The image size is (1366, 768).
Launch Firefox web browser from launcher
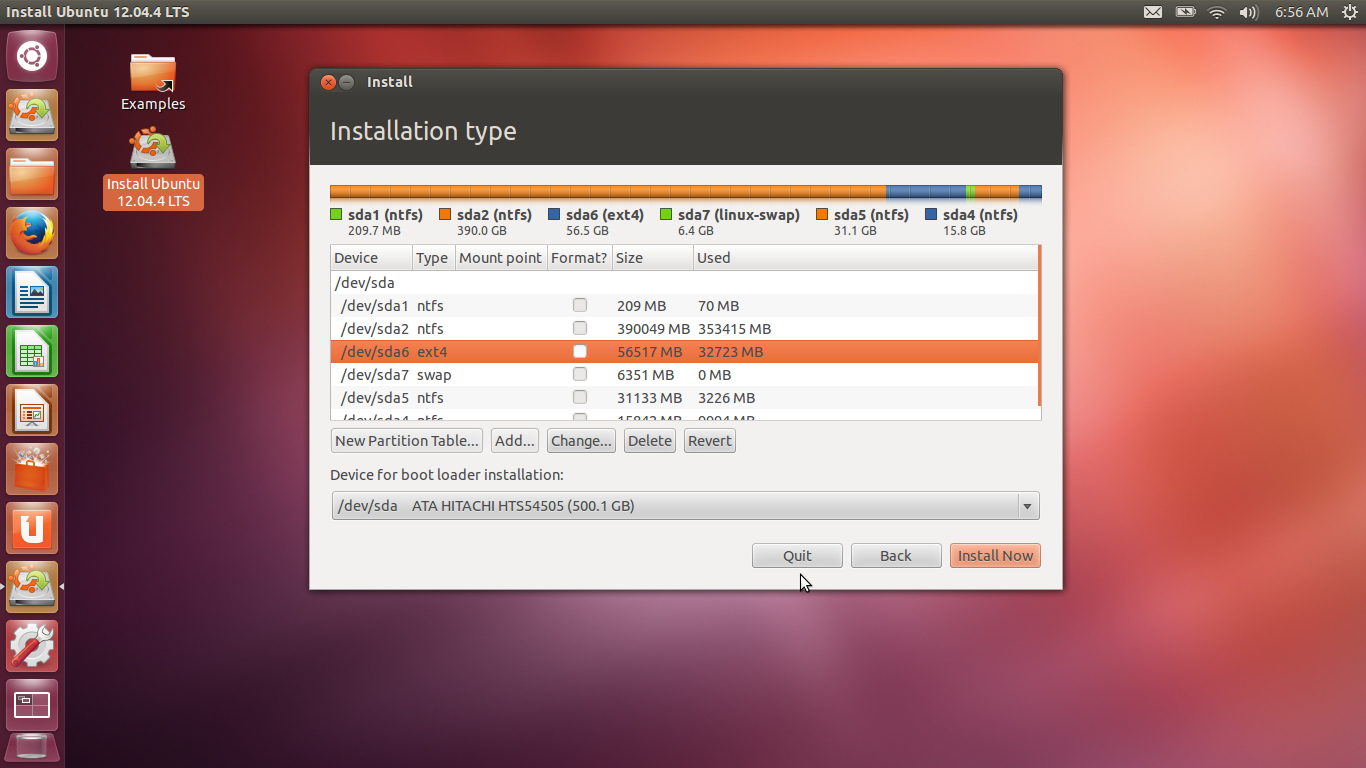point(32,233)
